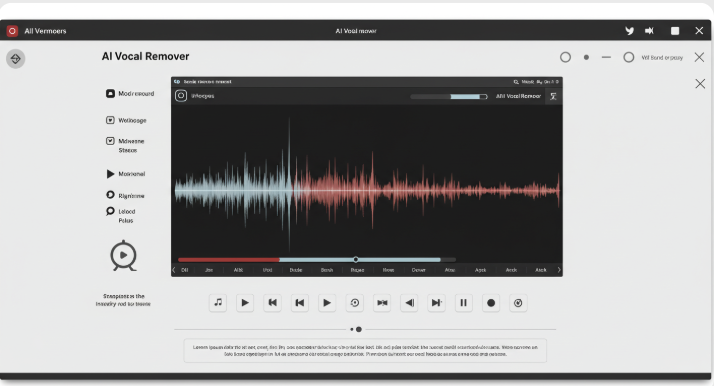Click the dash icon in the header controls
This screenshot has height=386, width=714.
coord(606,57)
